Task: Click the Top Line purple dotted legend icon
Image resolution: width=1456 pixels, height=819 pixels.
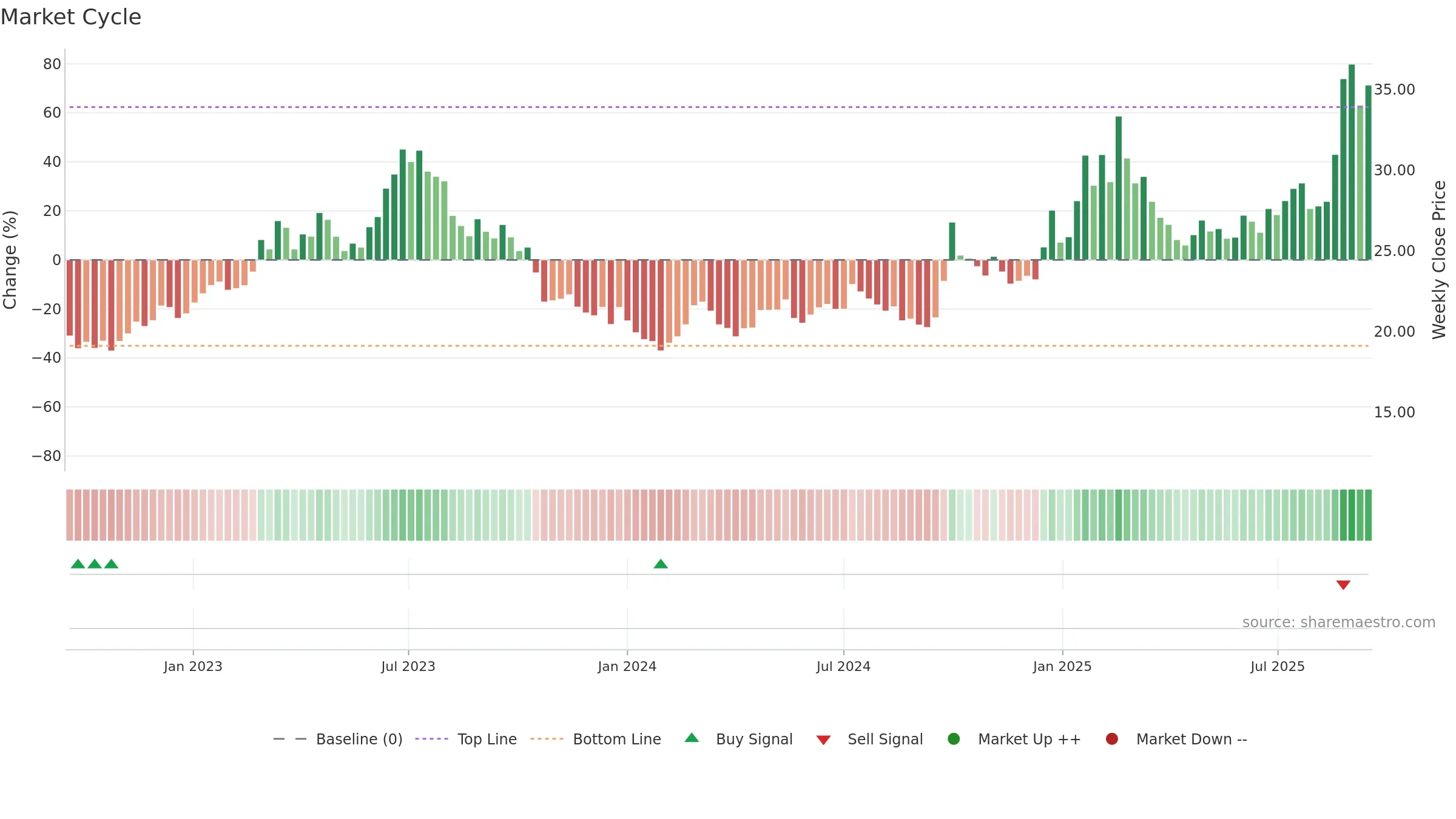Action: [x=432, y=739]
